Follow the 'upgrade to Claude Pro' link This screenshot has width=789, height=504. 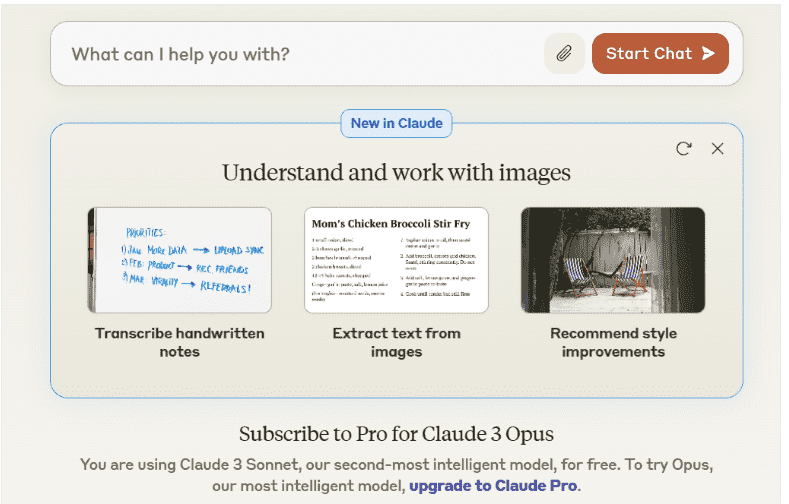pos(493,485)
